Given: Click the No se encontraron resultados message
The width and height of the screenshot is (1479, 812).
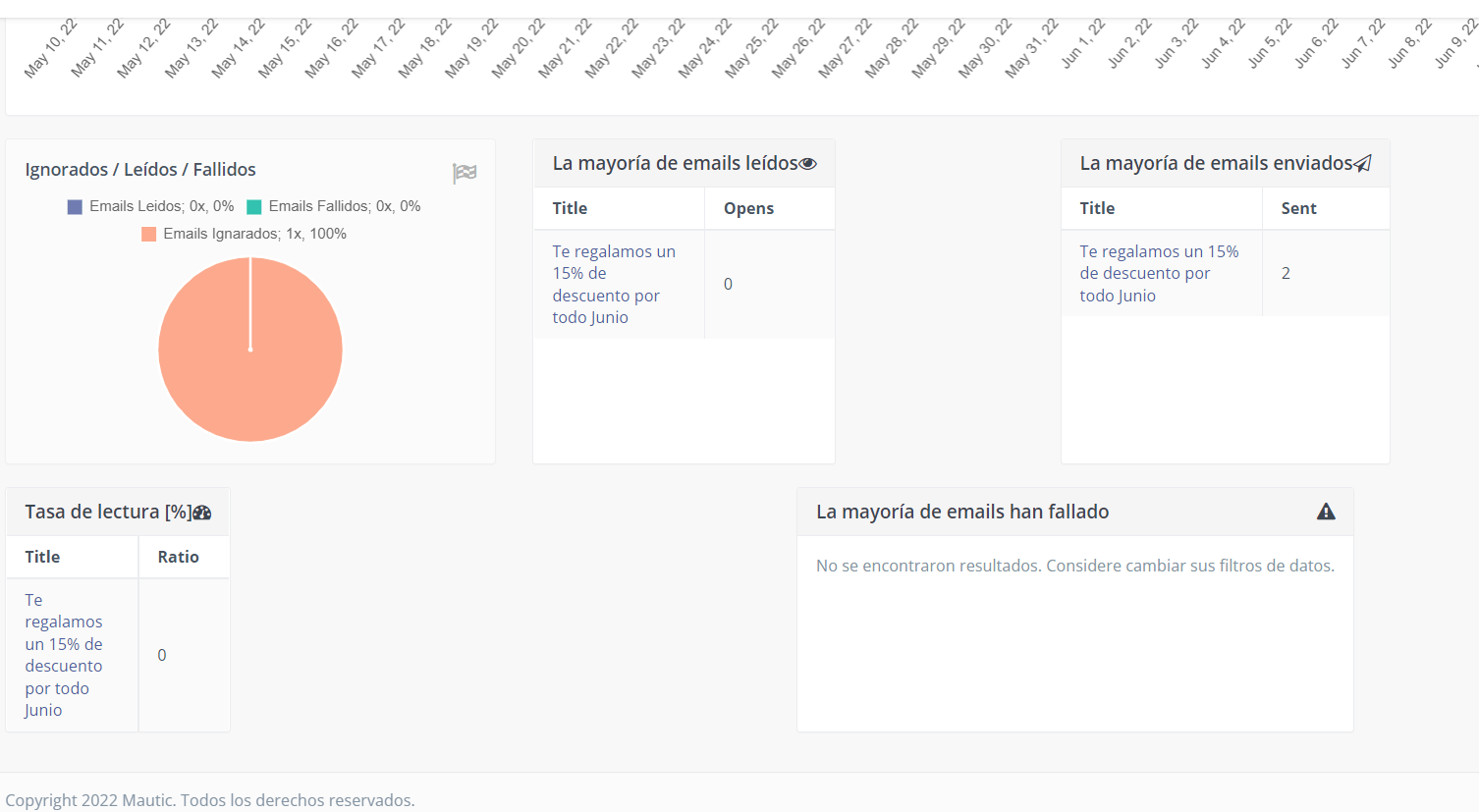Looking at the screenshot, I should [1075, 566].
